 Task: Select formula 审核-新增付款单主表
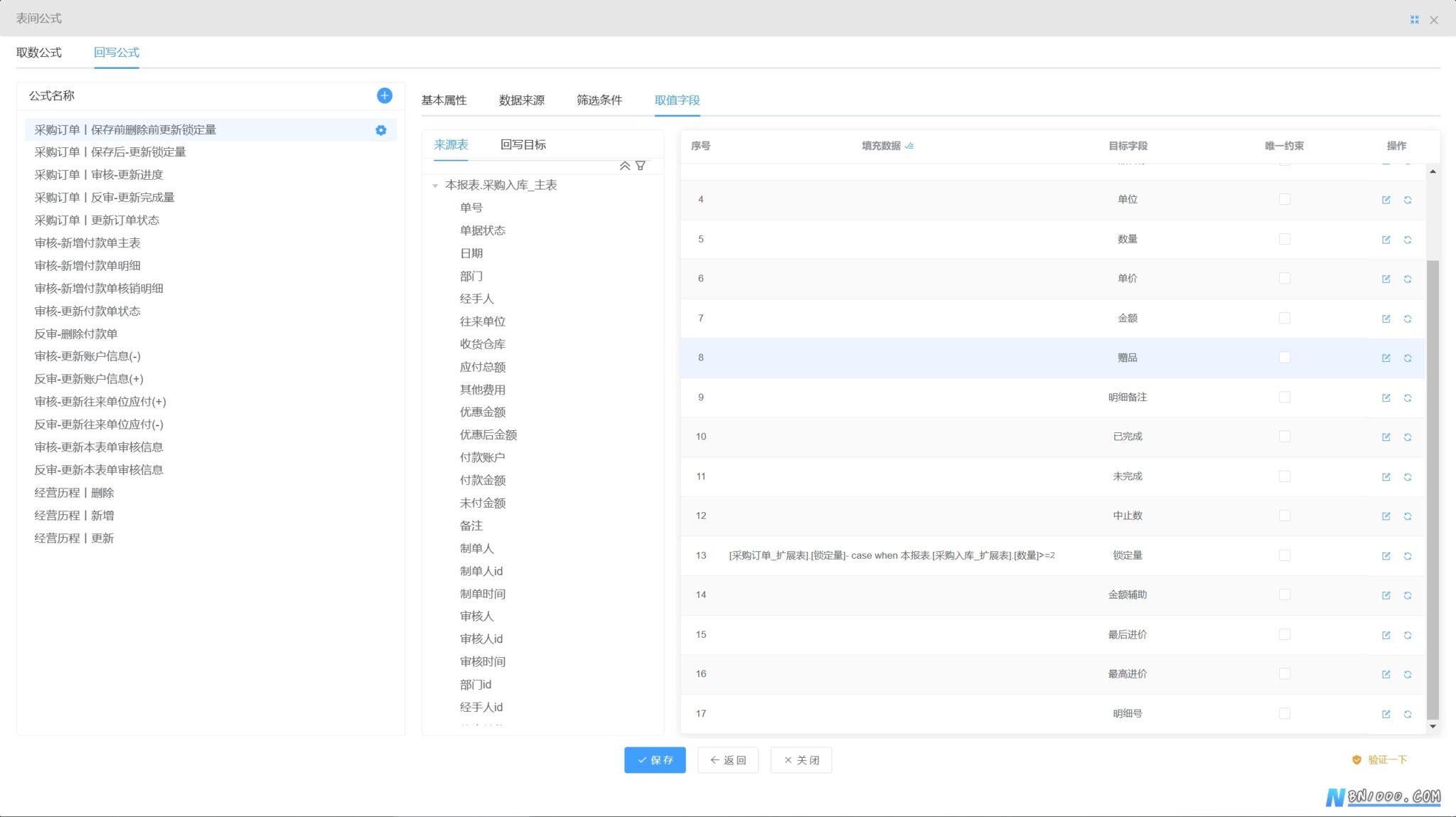pos(87,243)
